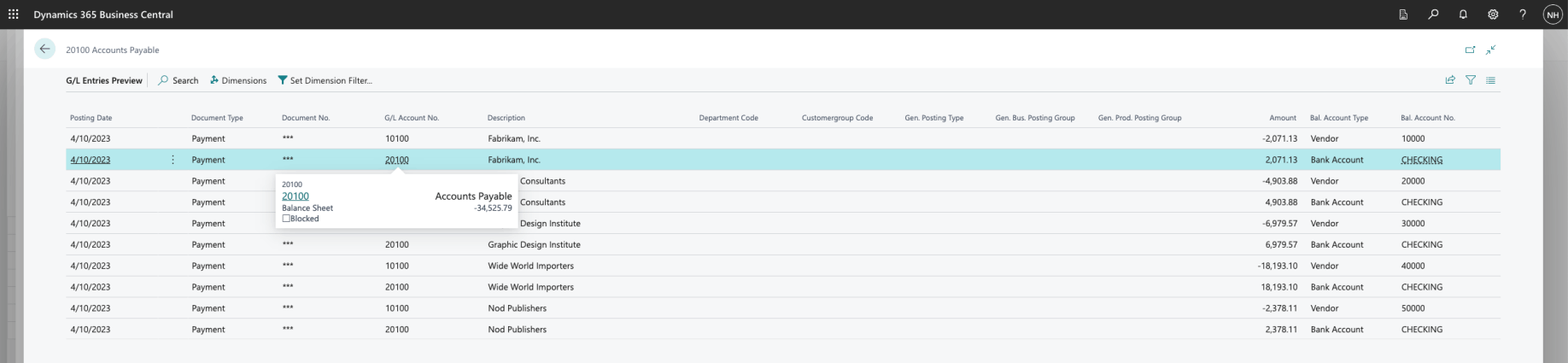Open CHECKING link in selected row
The width and height of the screenshot is (1568, 363).
click(1422, 160)
